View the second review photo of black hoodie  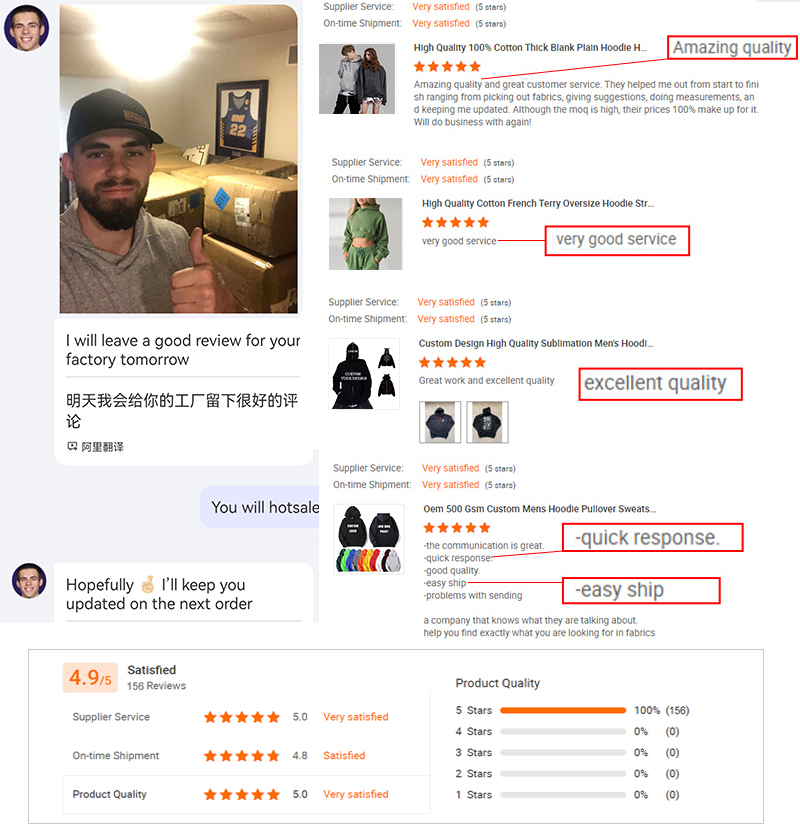[x=488, y=422]
